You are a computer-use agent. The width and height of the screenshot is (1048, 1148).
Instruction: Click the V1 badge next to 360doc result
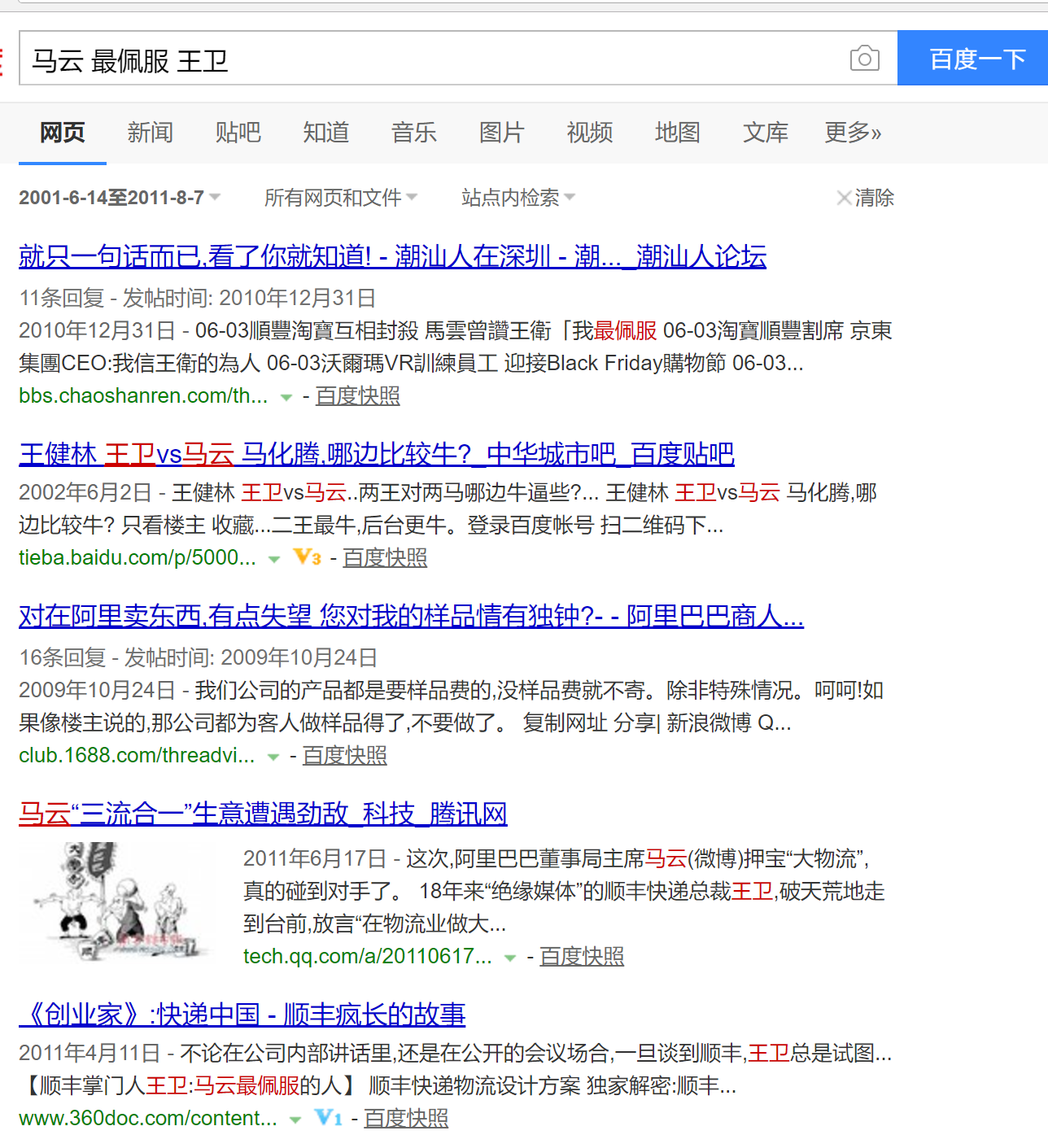[328, 1118]
